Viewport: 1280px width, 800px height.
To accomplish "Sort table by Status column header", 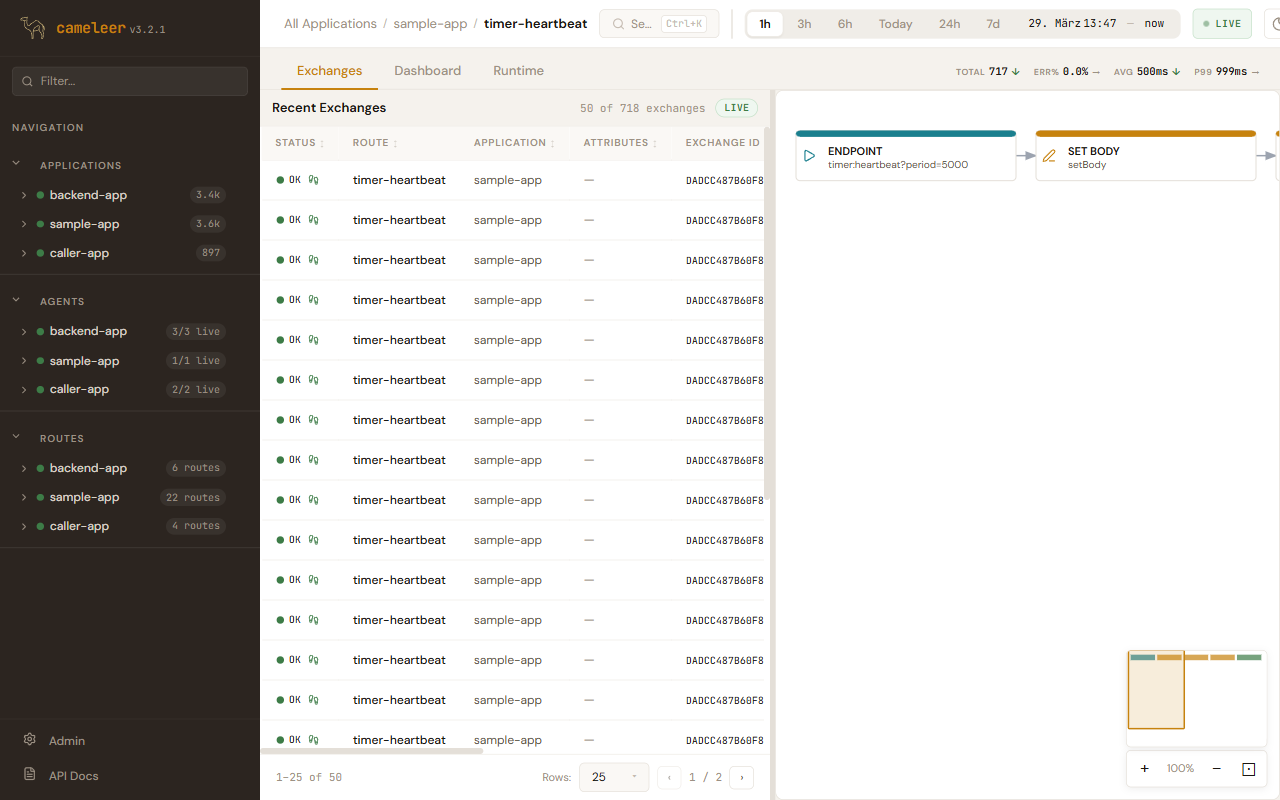I will pos(299,143).
